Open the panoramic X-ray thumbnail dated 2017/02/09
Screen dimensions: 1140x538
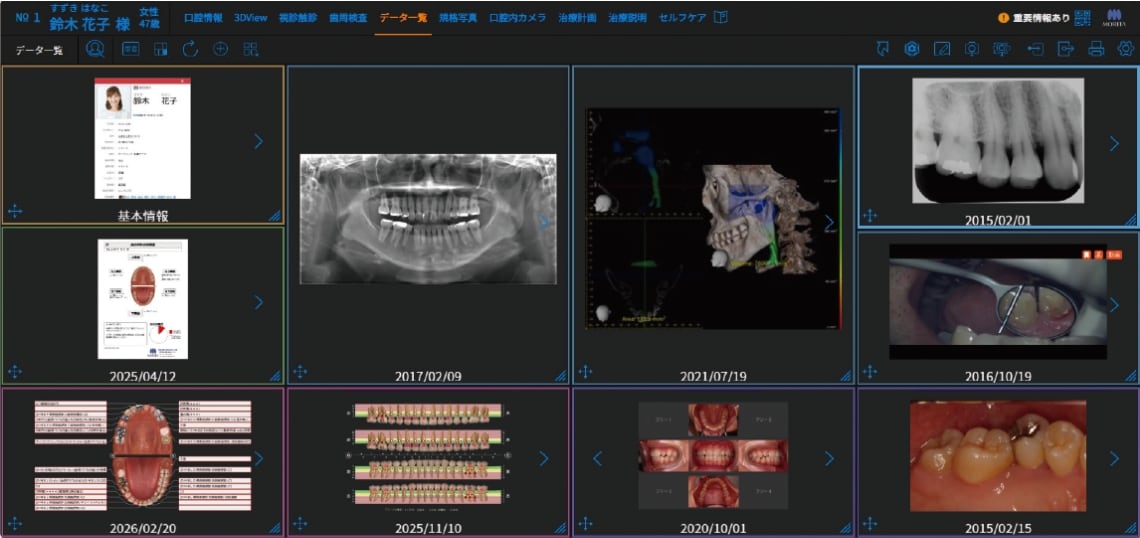click(x=428, y=219)
